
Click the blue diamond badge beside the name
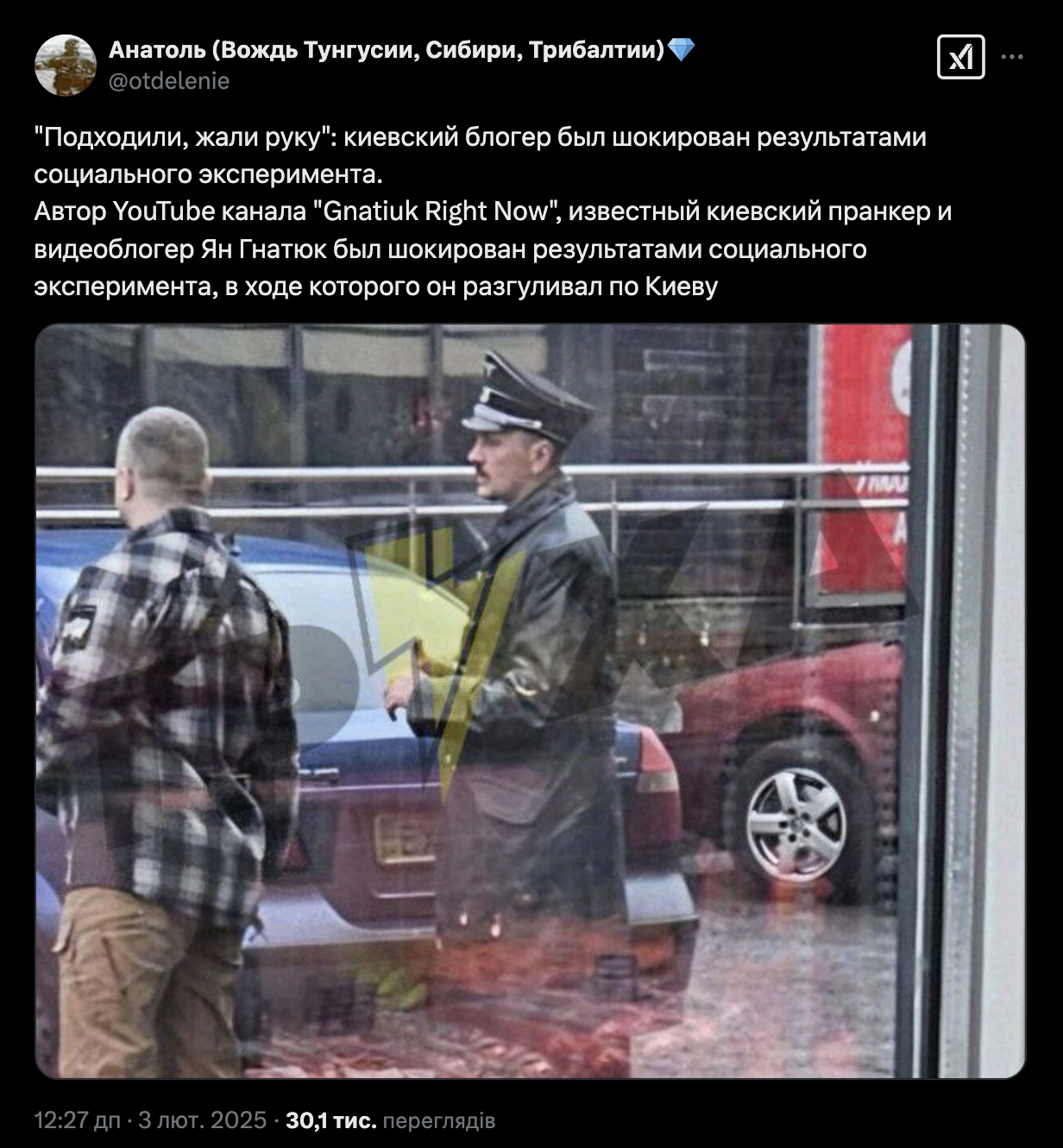point(682,51)
